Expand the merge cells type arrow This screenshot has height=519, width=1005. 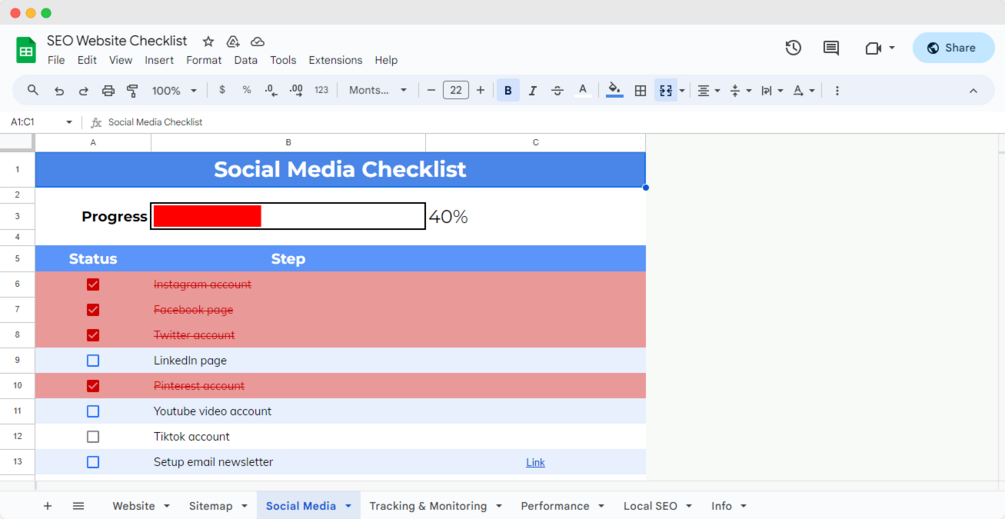click(682, 91)
